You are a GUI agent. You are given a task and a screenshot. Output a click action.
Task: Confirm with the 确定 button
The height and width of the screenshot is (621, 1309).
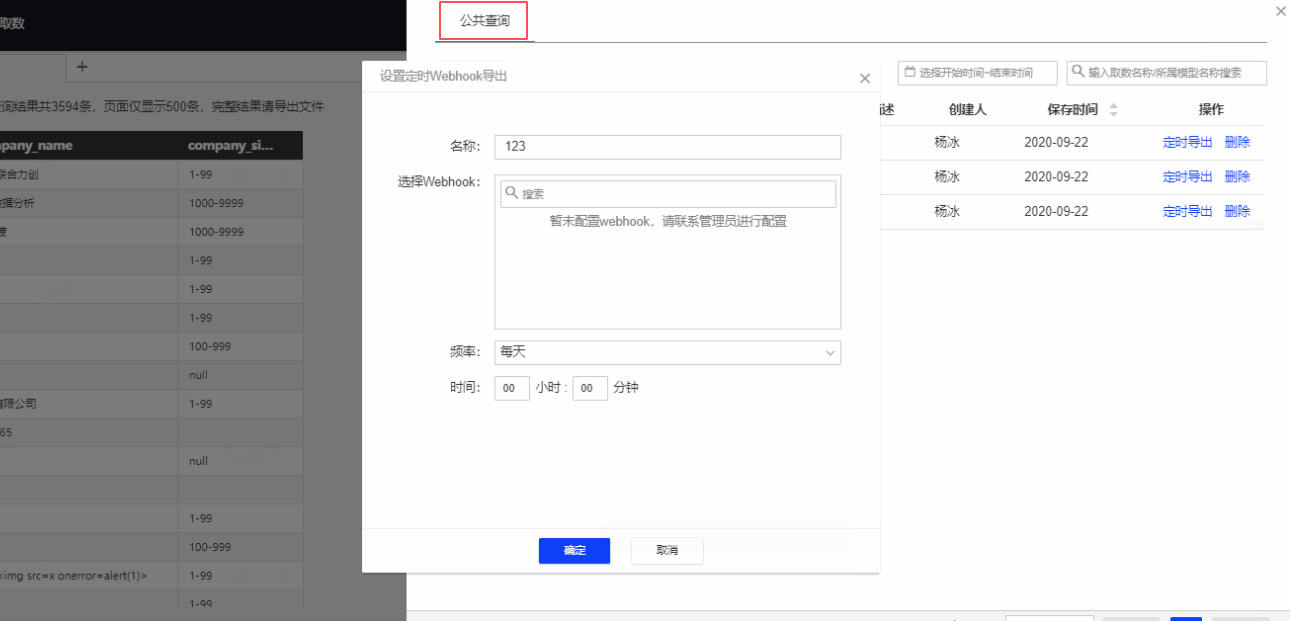574,551
